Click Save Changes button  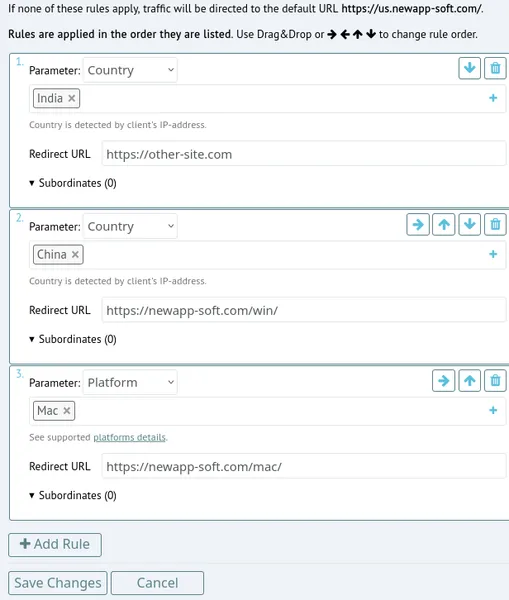pos(58,583)
